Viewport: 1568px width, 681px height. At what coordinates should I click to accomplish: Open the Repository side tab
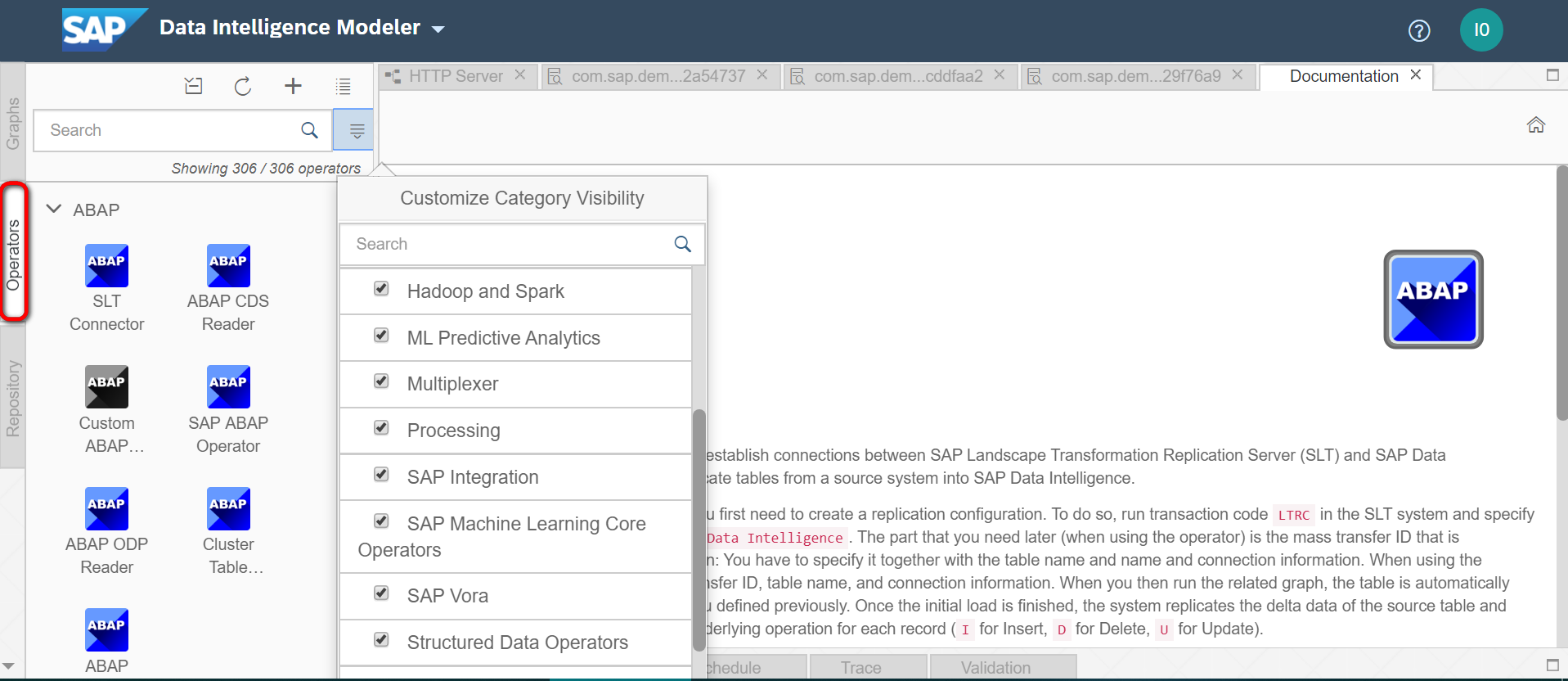pyautogui.click(x=13, y=399)
